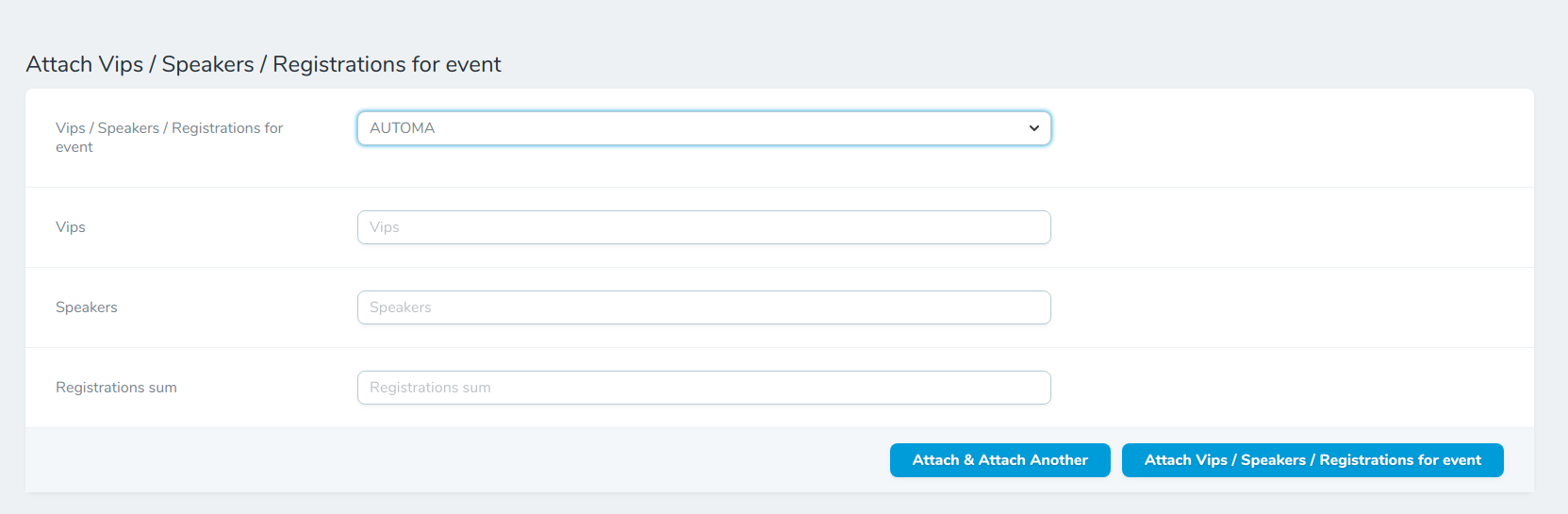Focus the Vips input field
The height and width of the screenshot is (514, 1568).
(x=703, y=227)
